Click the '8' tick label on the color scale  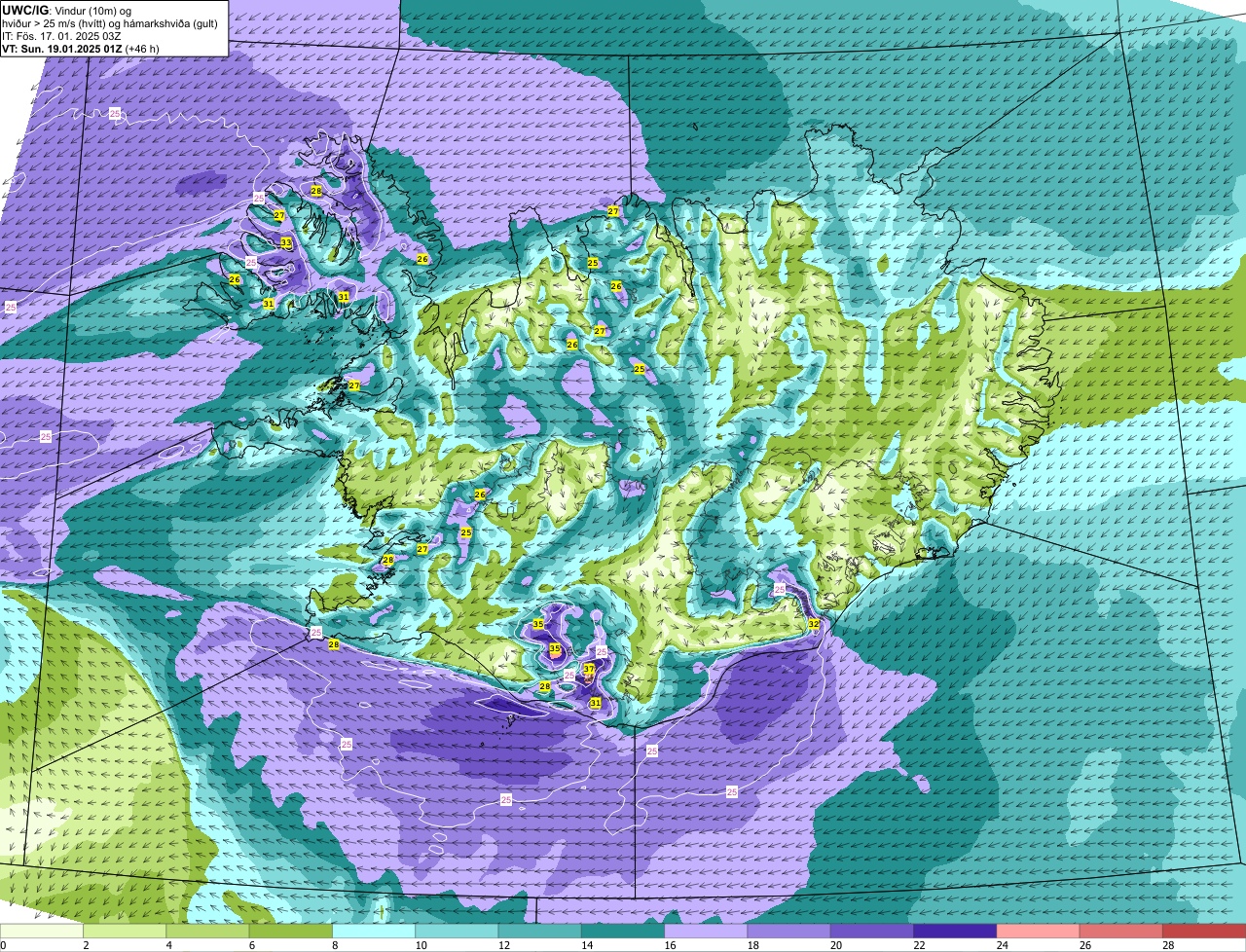(x=335, y=945)
